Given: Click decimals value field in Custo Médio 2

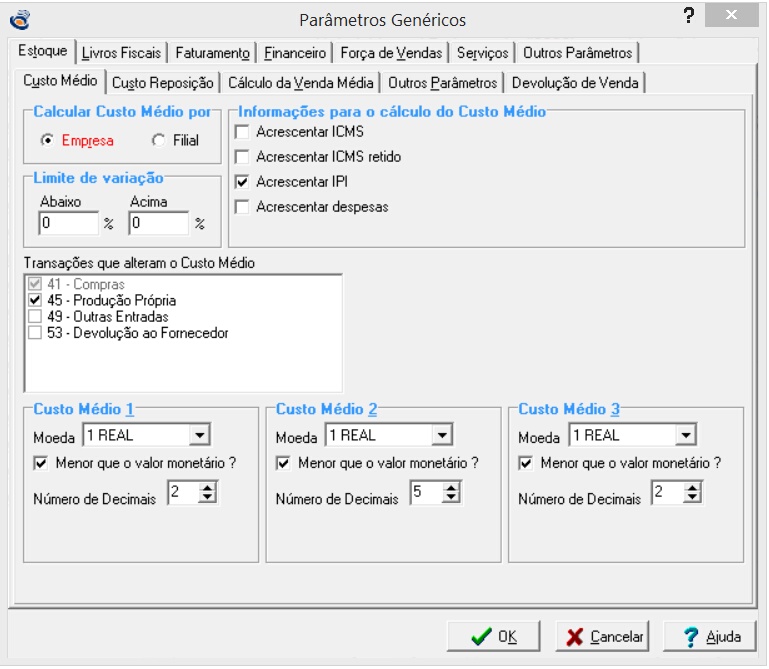Looking at the screenshot, I should (427, 492).
